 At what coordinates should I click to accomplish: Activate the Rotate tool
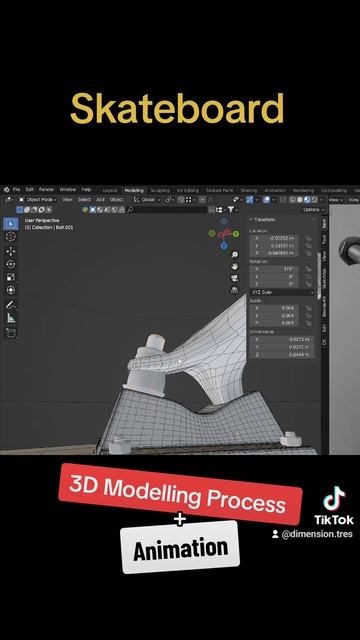pyautogui.click(x=11, y=264)
